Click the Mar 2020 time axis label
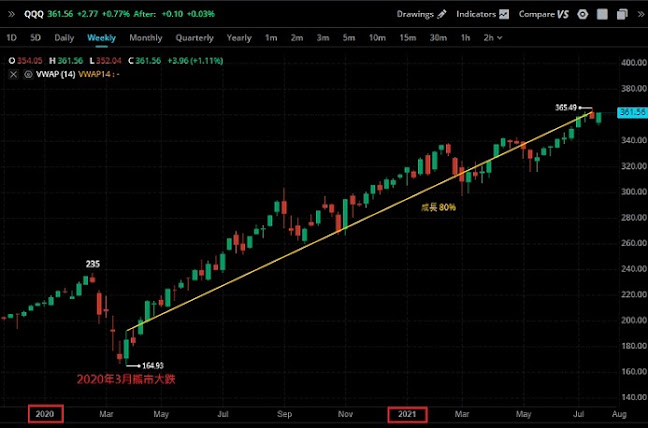This screenshot has height=428, width=648. (x=106, y=414)
